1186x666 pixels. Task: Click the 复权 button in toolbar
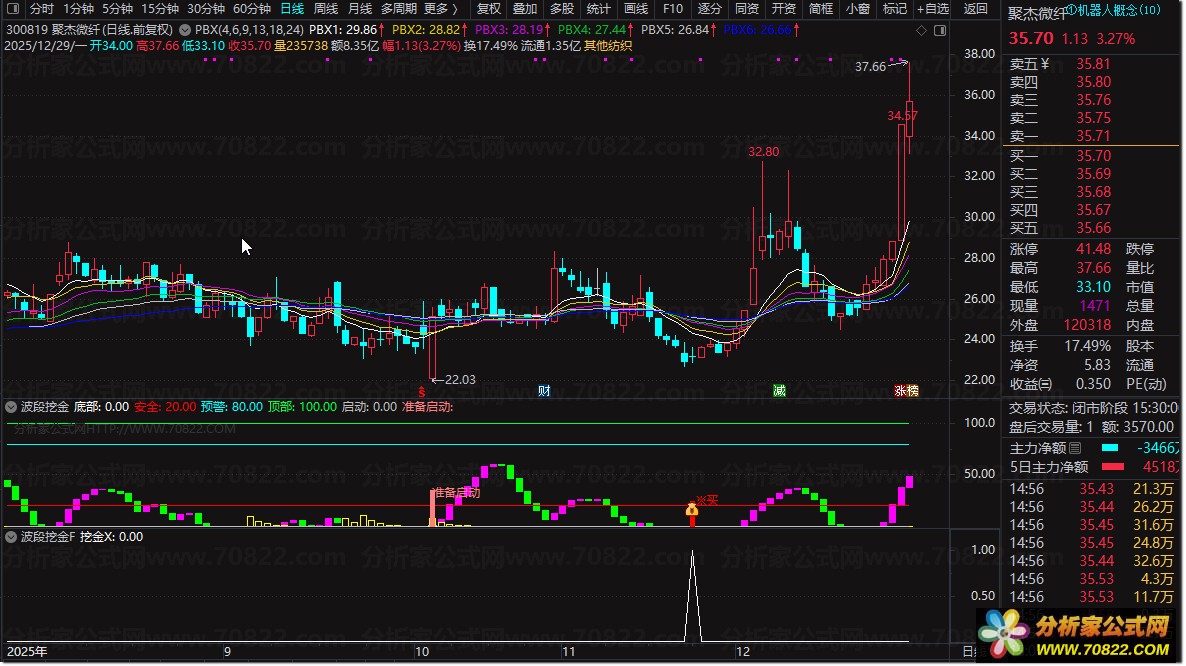pyautogui.click(x=488, y=9)
